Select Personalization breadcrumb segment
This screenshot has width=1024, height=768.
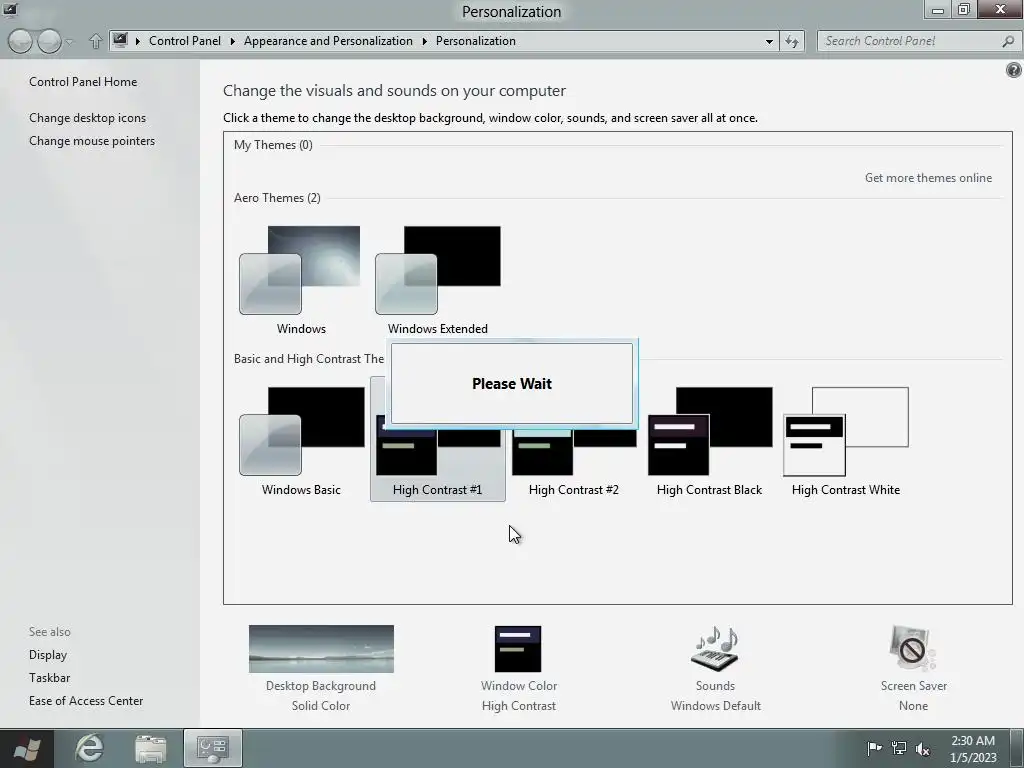click(475, 40)
